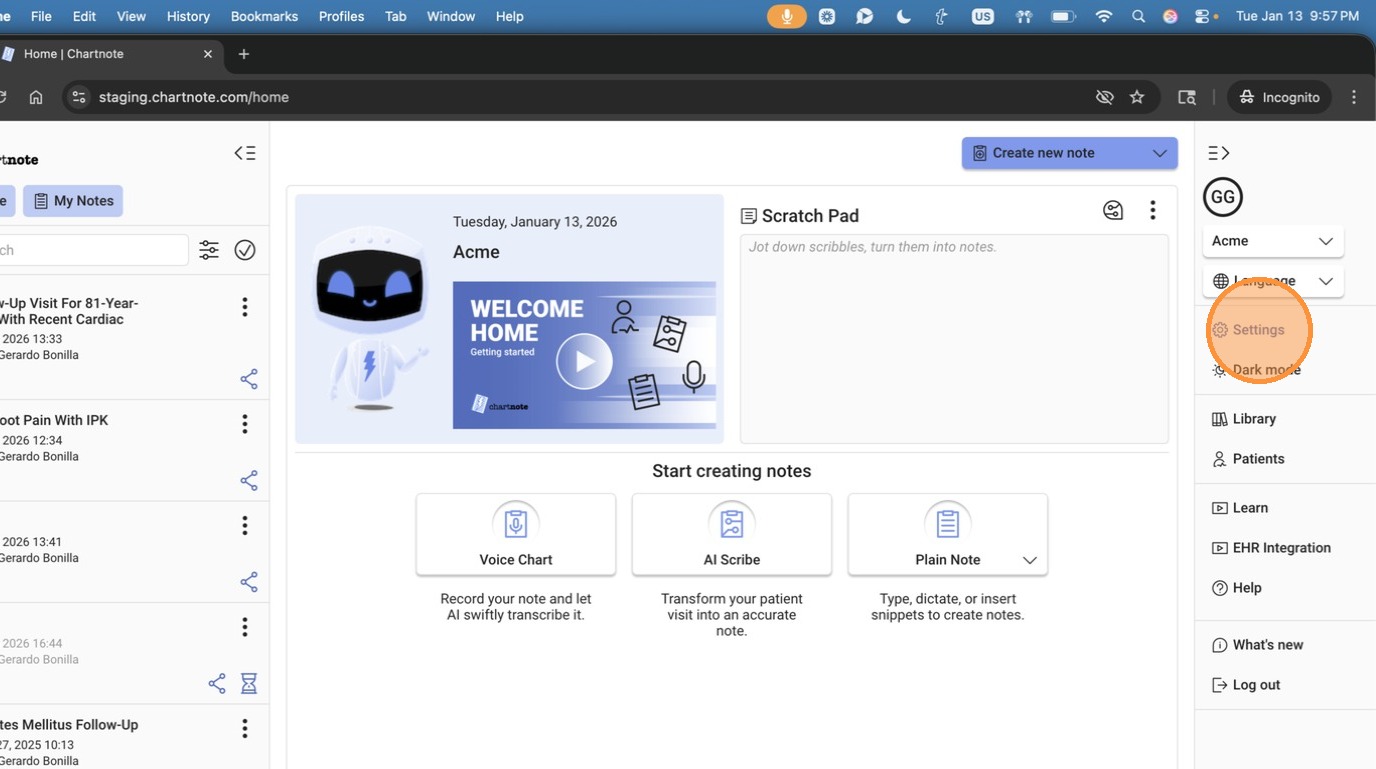
Task: Click into the Scratch Pad text area
Action: pyautogui.click(x=954, y=339)
